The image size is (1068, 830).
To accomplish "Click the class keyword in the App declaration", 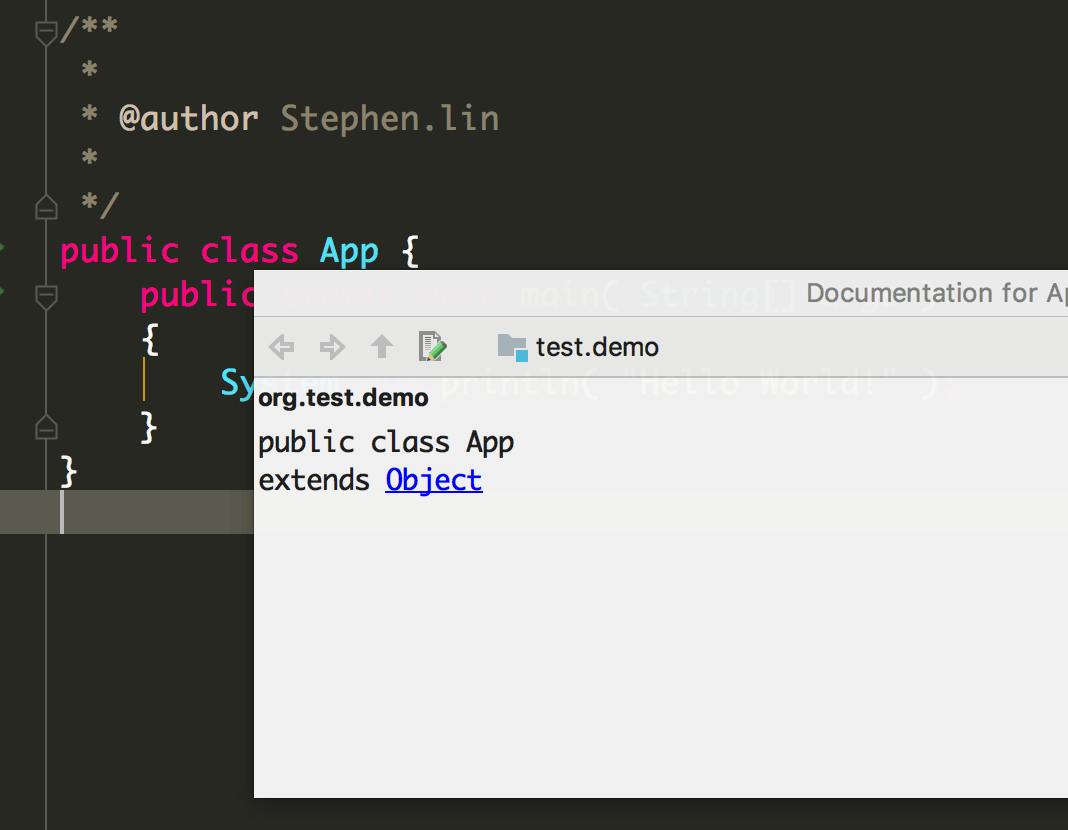I will [x=249, y=250].
